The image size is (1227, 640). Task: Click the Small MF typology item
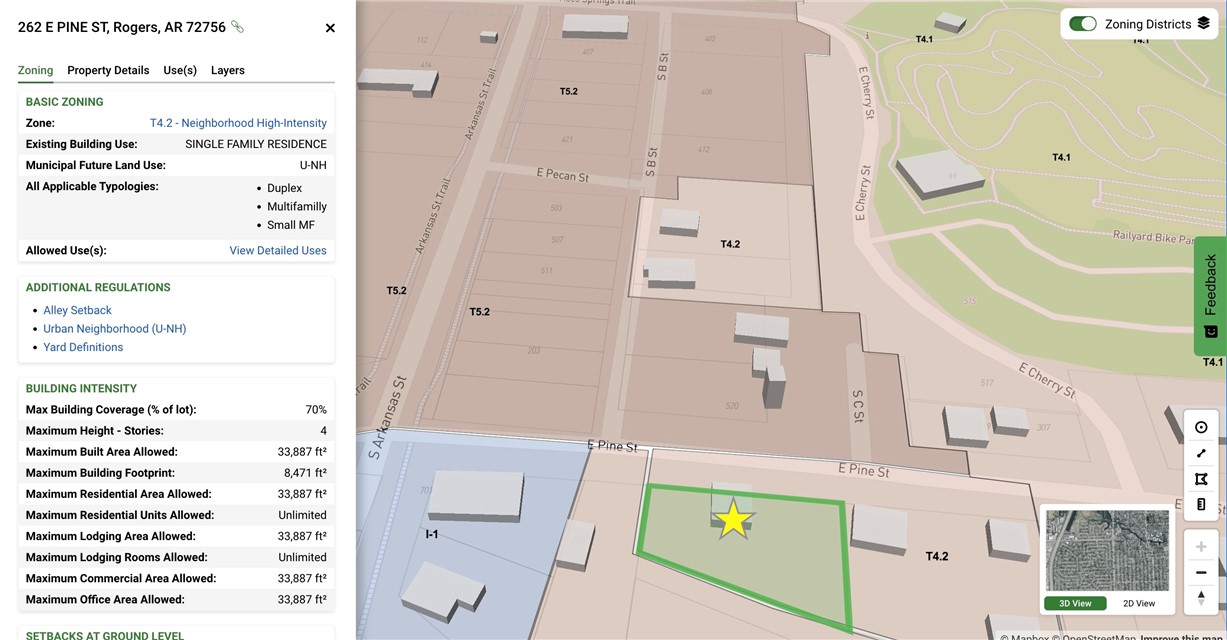[291, 225]
